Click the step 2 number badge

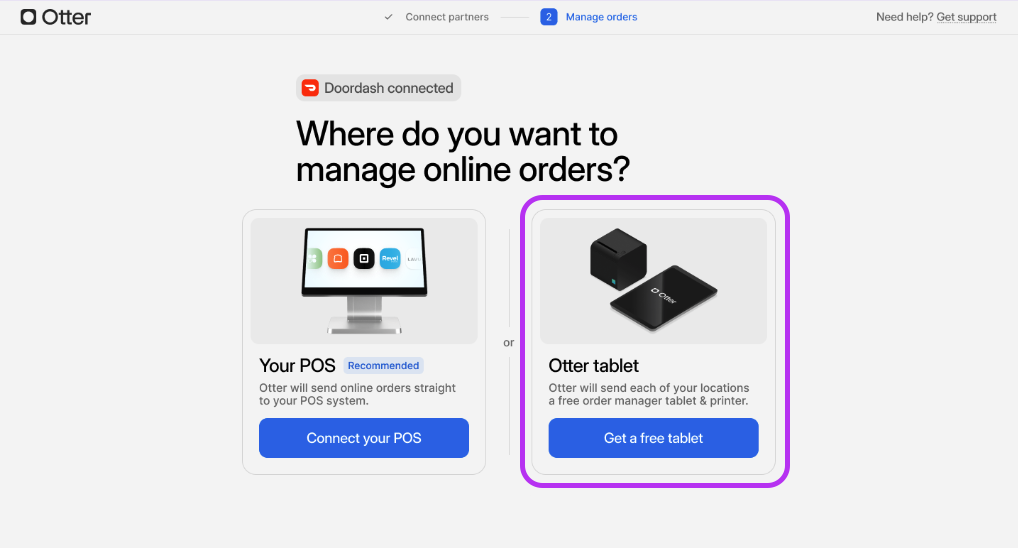point(549,17)
